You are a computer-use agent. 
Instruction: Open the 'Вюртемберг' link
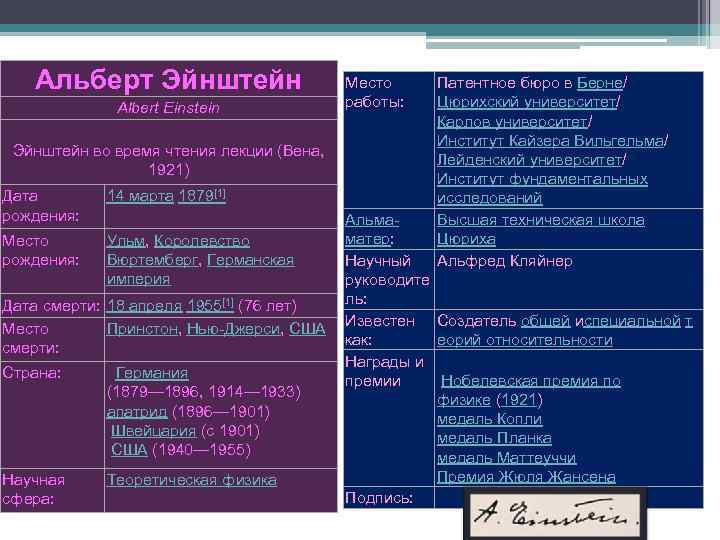pos(152,260)
